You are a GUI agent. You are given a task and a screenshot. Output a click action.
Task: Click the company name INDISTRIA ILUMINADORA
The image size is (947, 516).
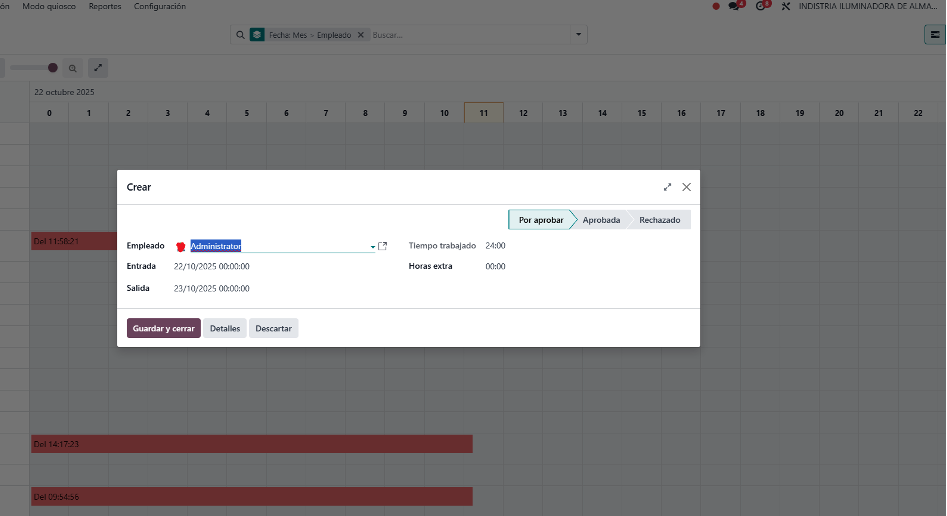pos(868,6)
